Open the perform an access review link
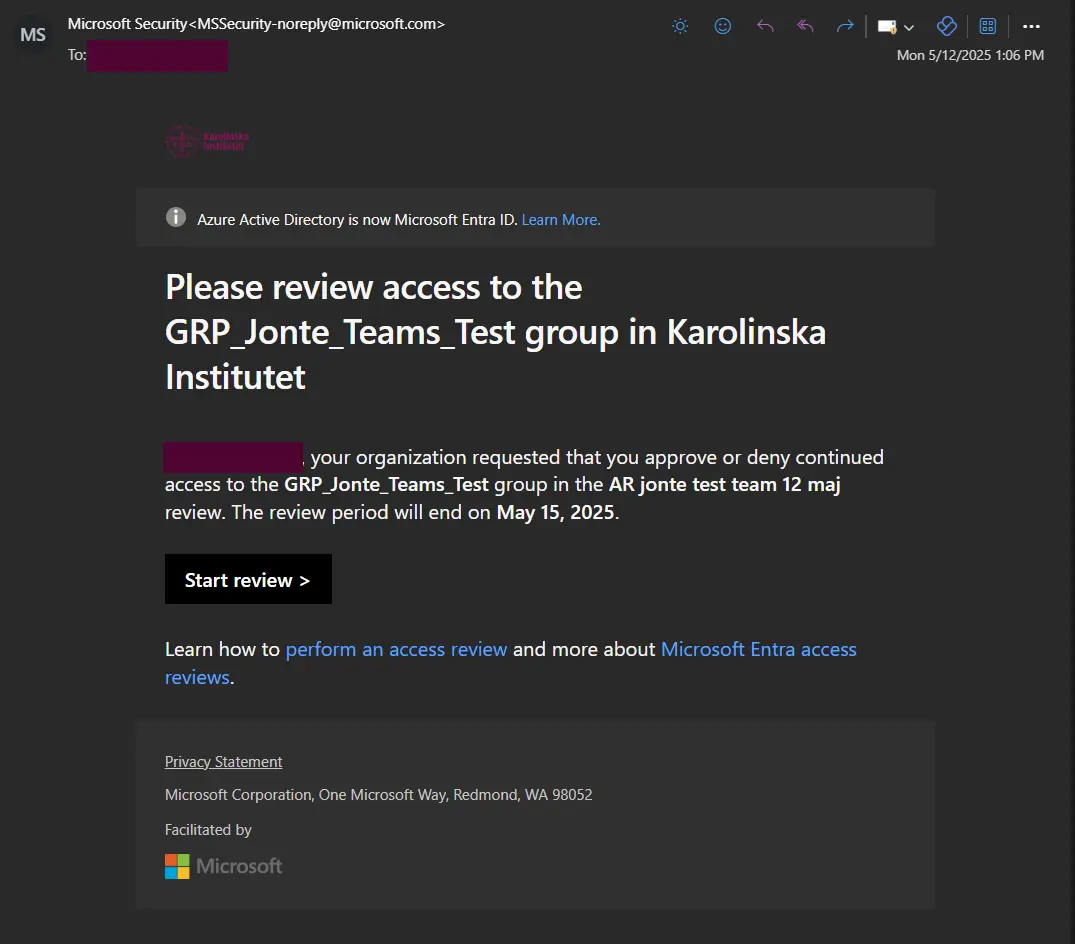Screen dimensions: 1075x944 click(396, 649)
